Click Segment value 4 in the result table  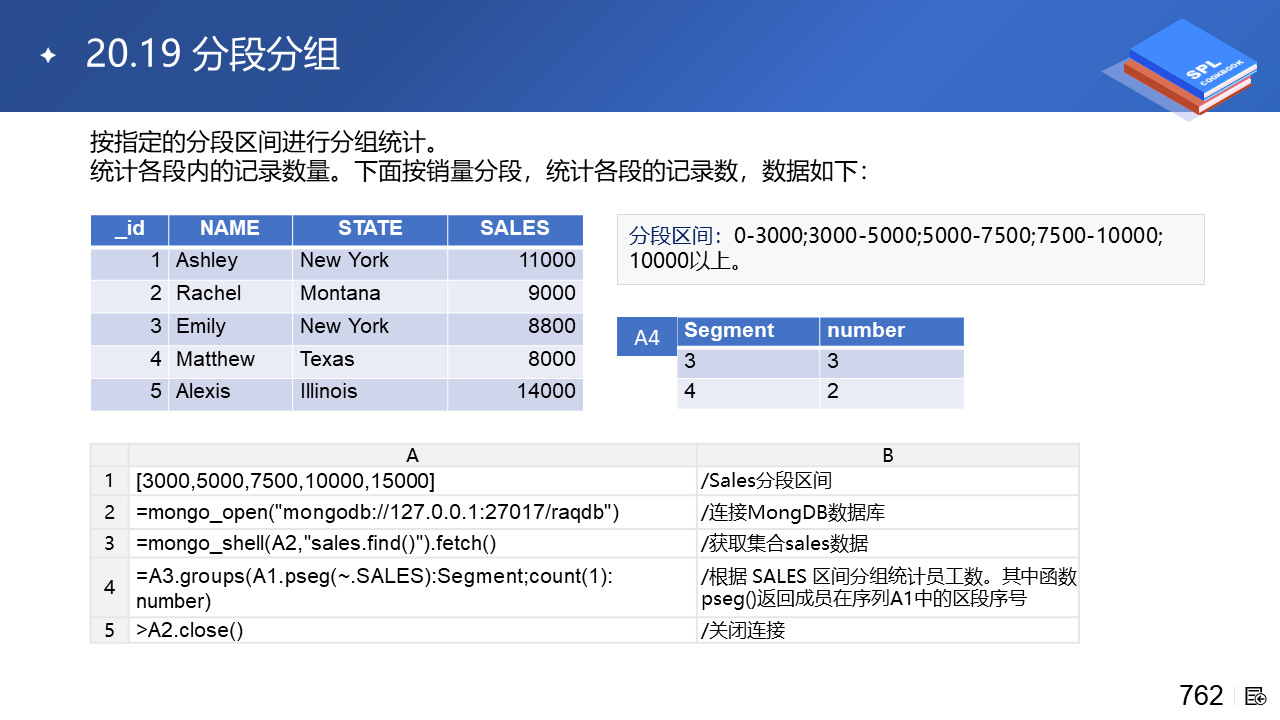[748, 393]
